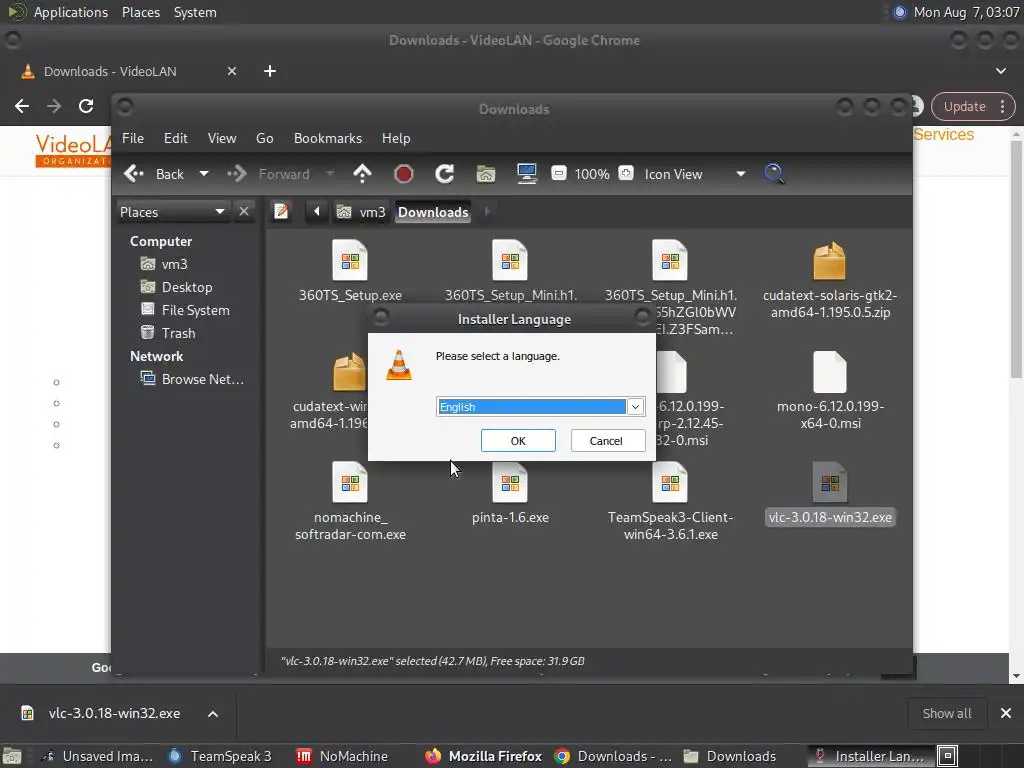This screenshot has height=768, width=1024.
Task: Open the System menu in top panel
Action: click(x=195, y=12)
